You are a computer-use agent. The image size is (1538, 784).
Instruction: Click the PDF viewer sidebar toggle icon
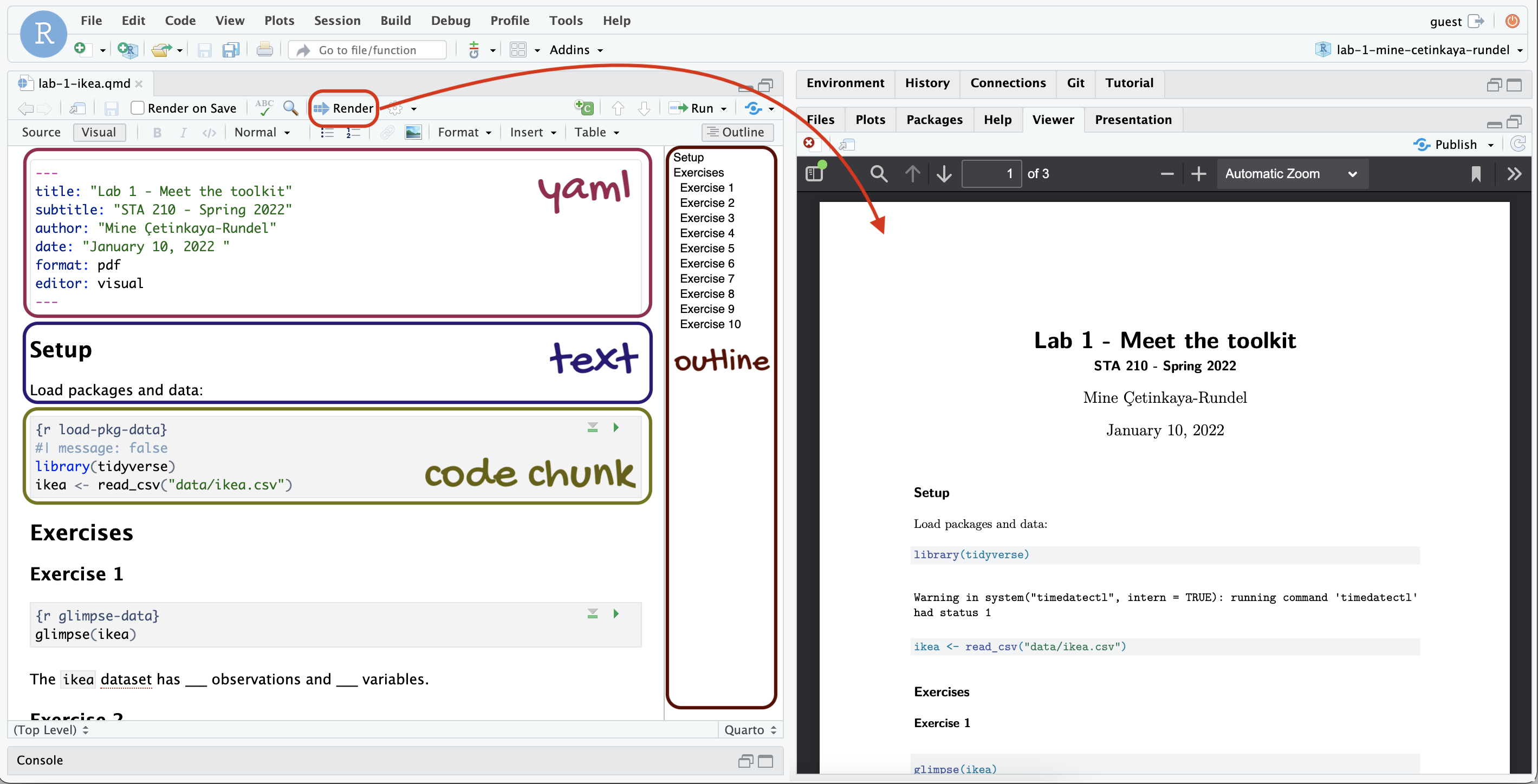[x=814, y=174]
